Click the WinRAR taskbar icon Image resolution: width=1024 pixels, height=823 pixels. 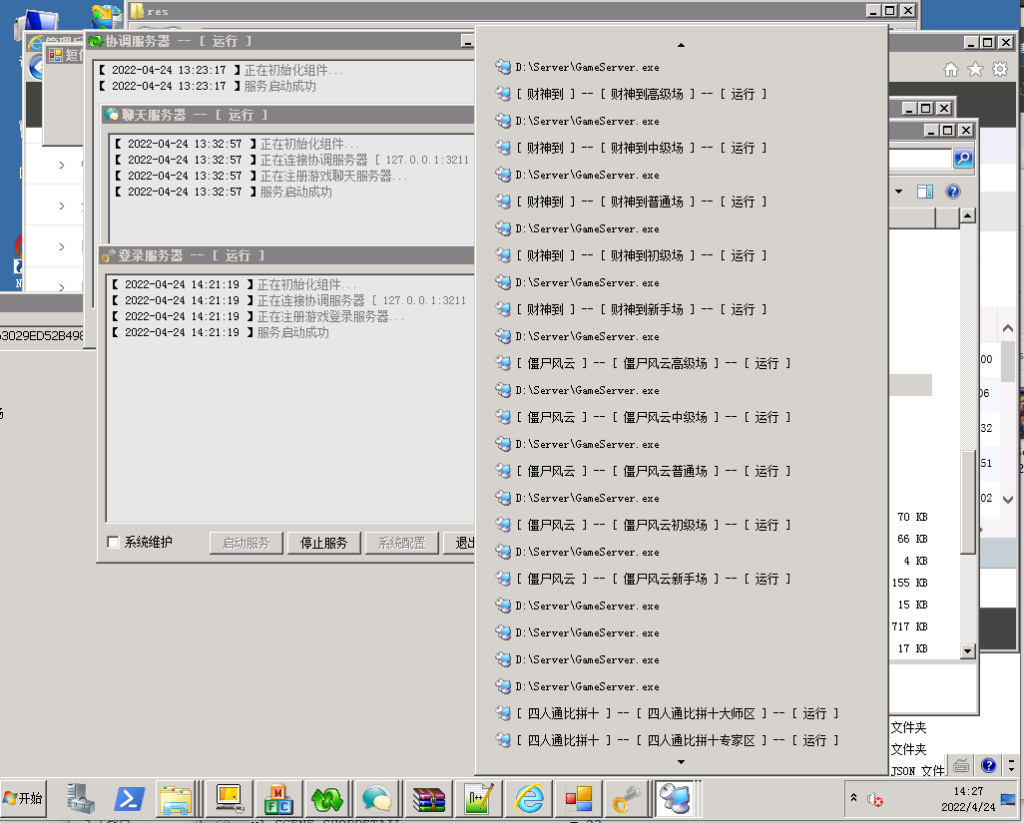point(428,798)
